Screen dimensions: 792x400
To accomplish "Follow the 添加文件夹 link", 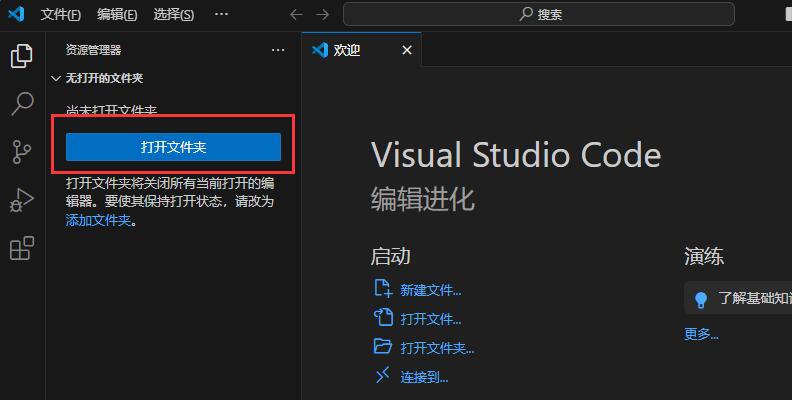I will 98,220.
